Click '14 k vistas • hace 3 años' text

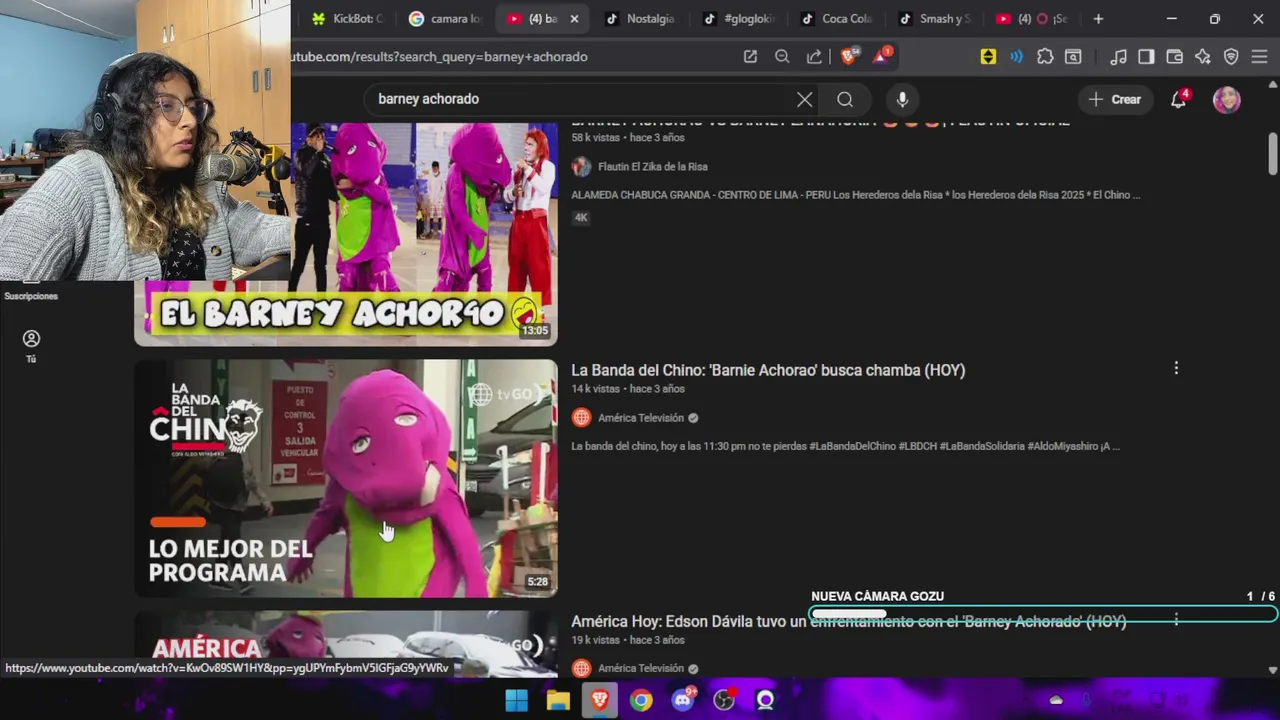(x=628, y=389)
